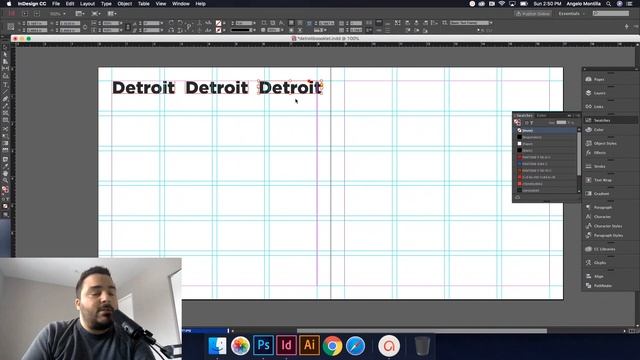Open the Paragraph Styles panel

coord(608,236)
